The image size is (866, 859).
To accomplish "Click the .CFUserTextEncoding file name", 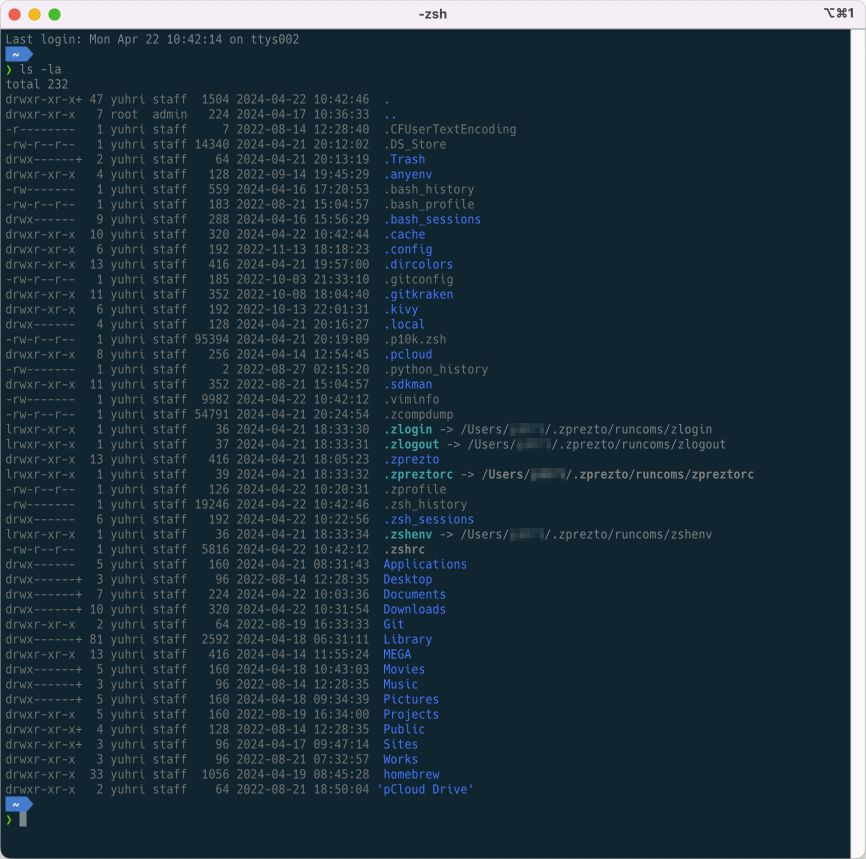I will pyautogui.click(x=450, y=129).
